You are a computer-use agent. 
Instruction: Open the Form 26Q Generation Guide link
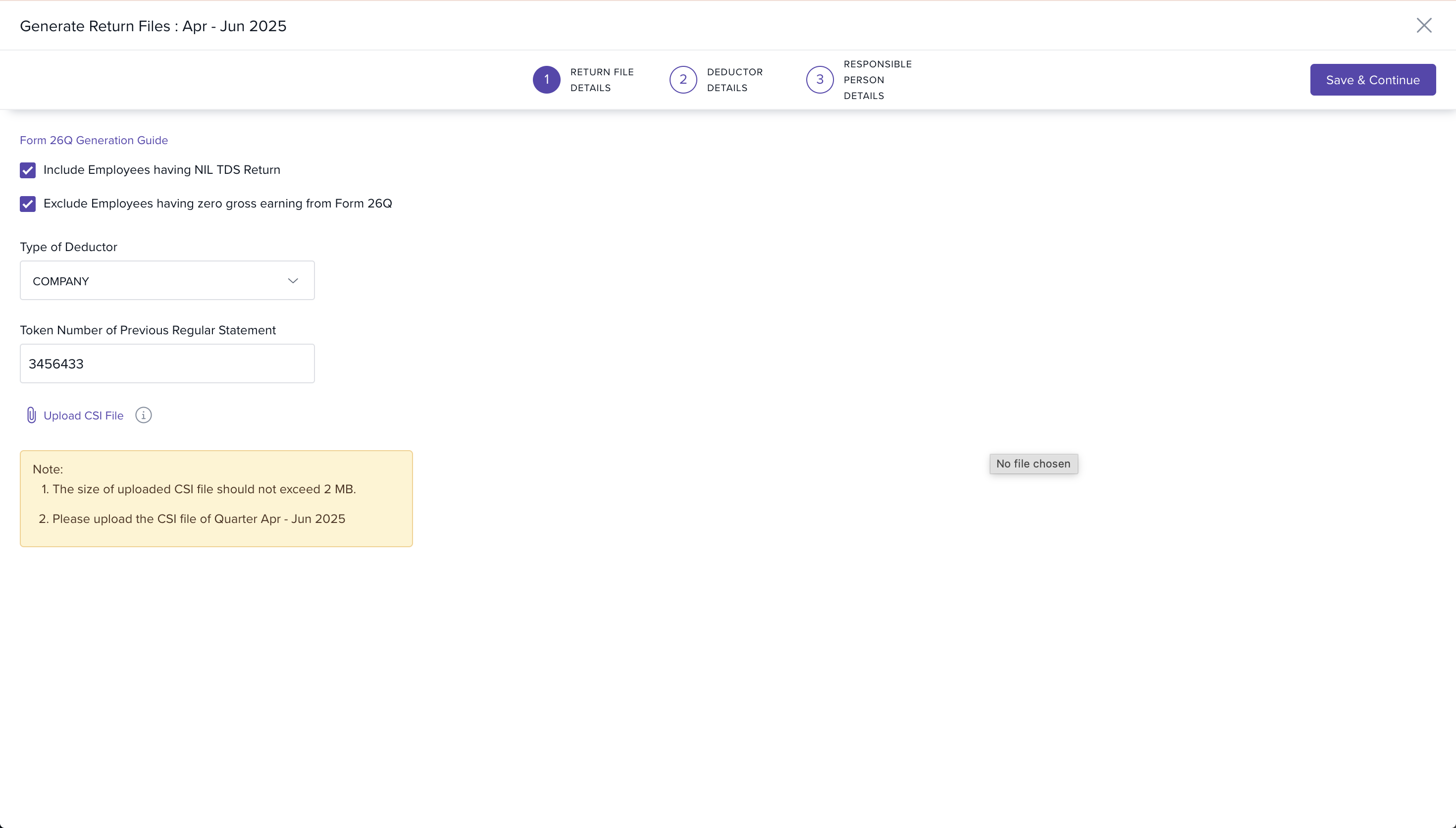click(x=94, y=141)
